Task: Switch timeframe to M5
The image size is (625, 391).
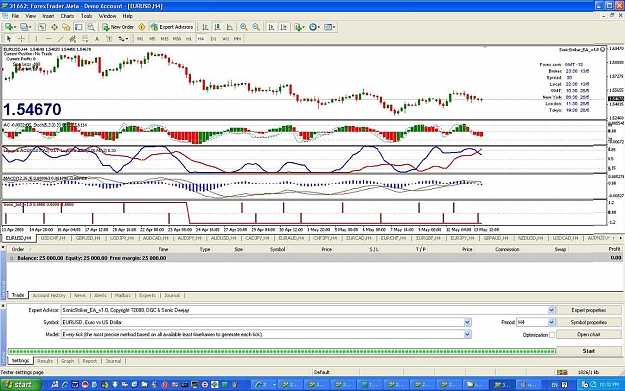Action: [152, 39]
